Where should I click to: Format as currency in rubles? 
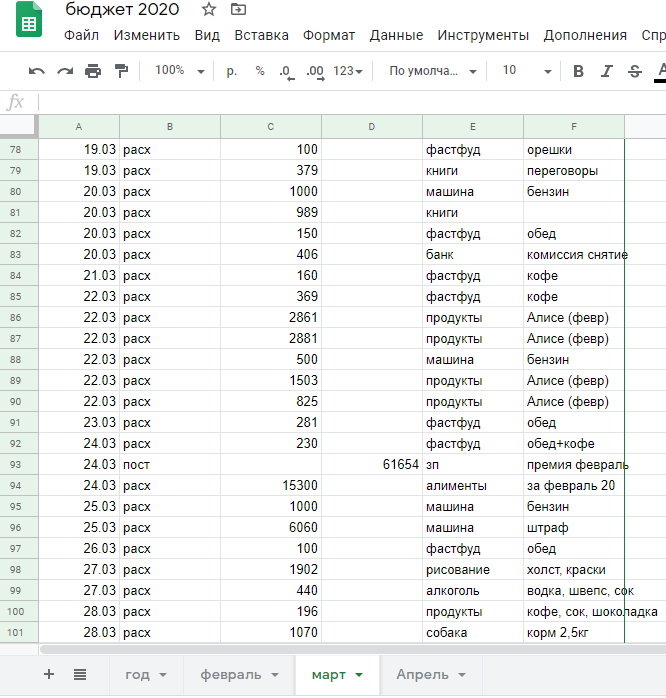[x=231, y=71]
